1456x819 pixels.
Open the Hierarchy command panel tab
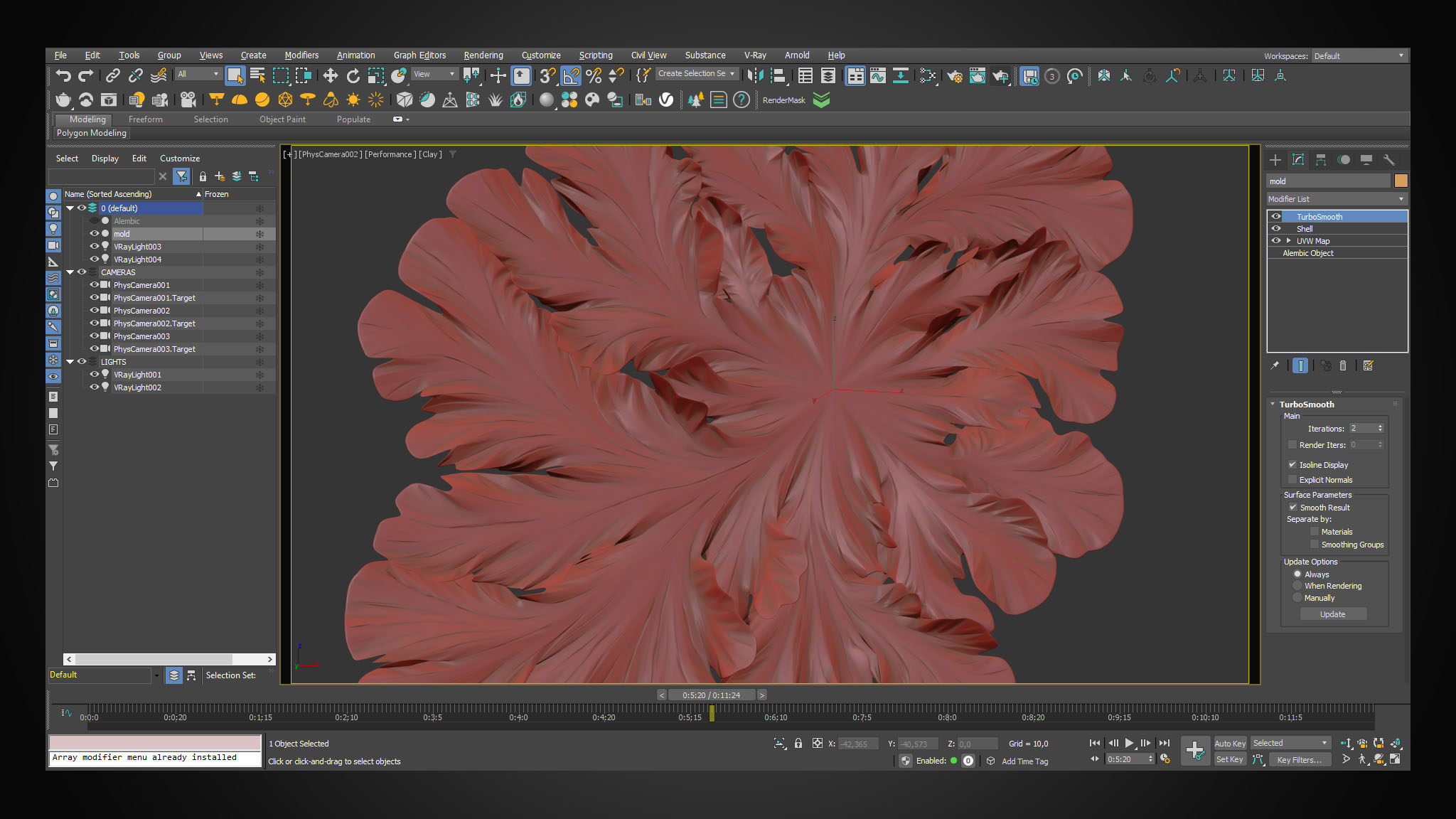click(x=1320, y=160)
